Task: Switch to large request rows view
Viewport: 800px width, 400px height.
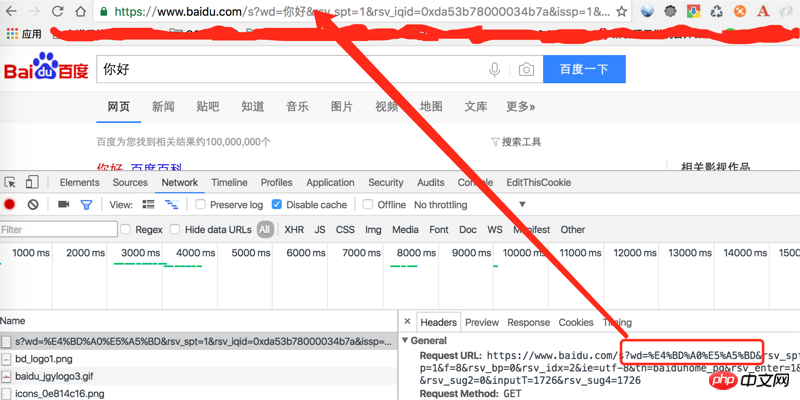Action: click(148, 205)
